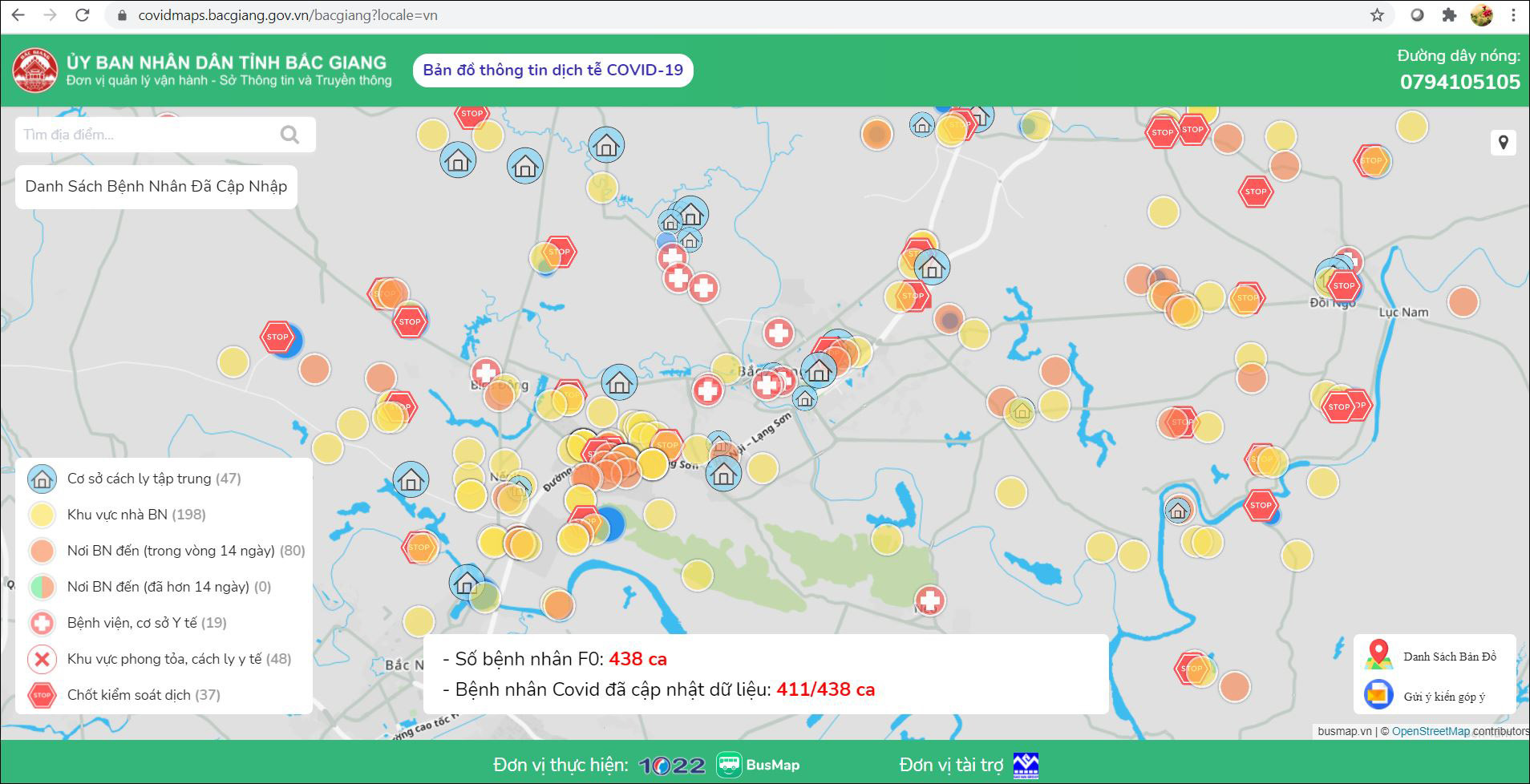Toggle Khu vực nhà BN legend layer
The height and width of the screenshot is (784, 1530).
pos(42,515)
